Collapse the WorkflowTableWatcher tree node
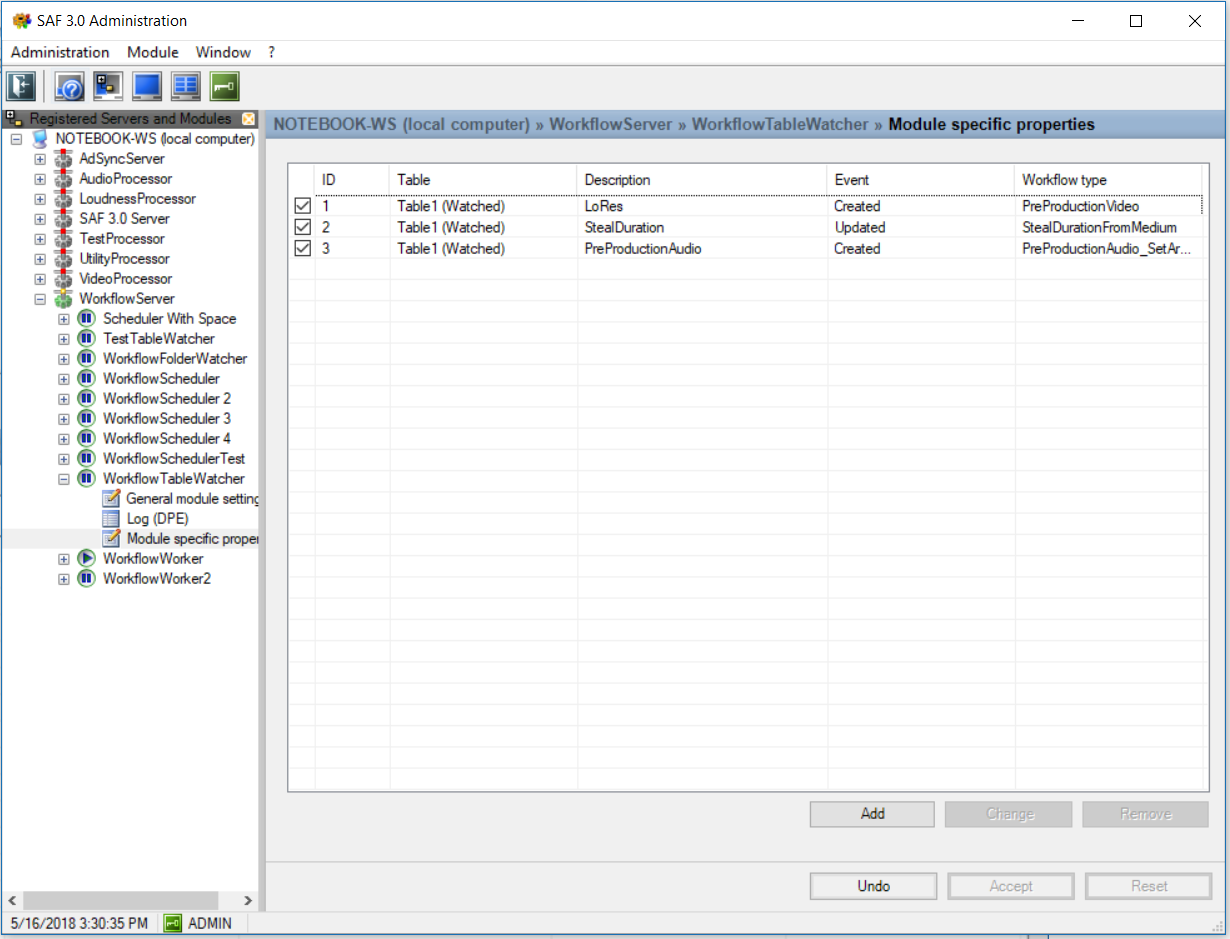Image resolution: width=1230 pixels, height=939 pixels. point(64,479)
